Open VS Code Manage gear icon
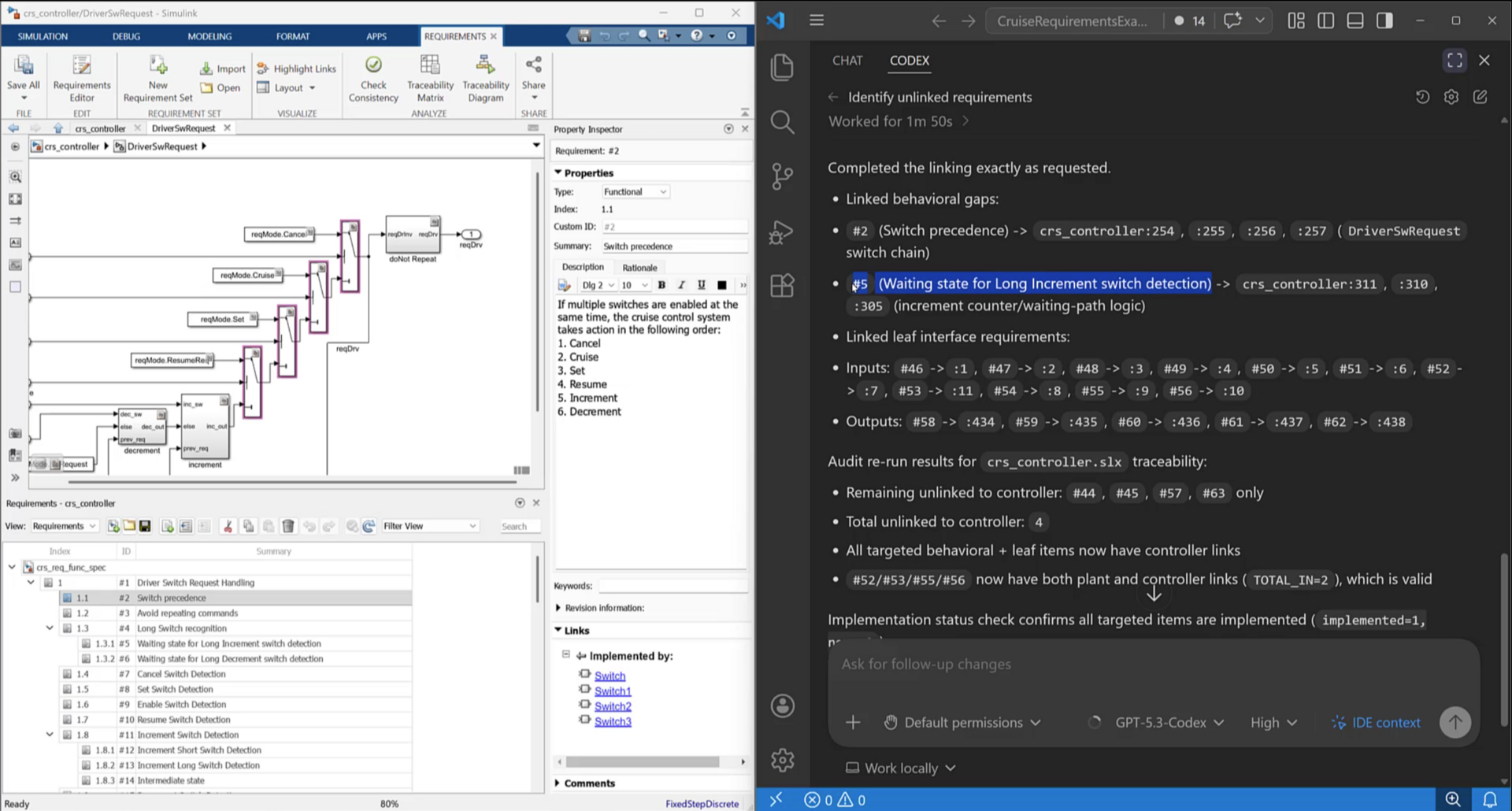 pyautogui.click(x=782, y=760)
